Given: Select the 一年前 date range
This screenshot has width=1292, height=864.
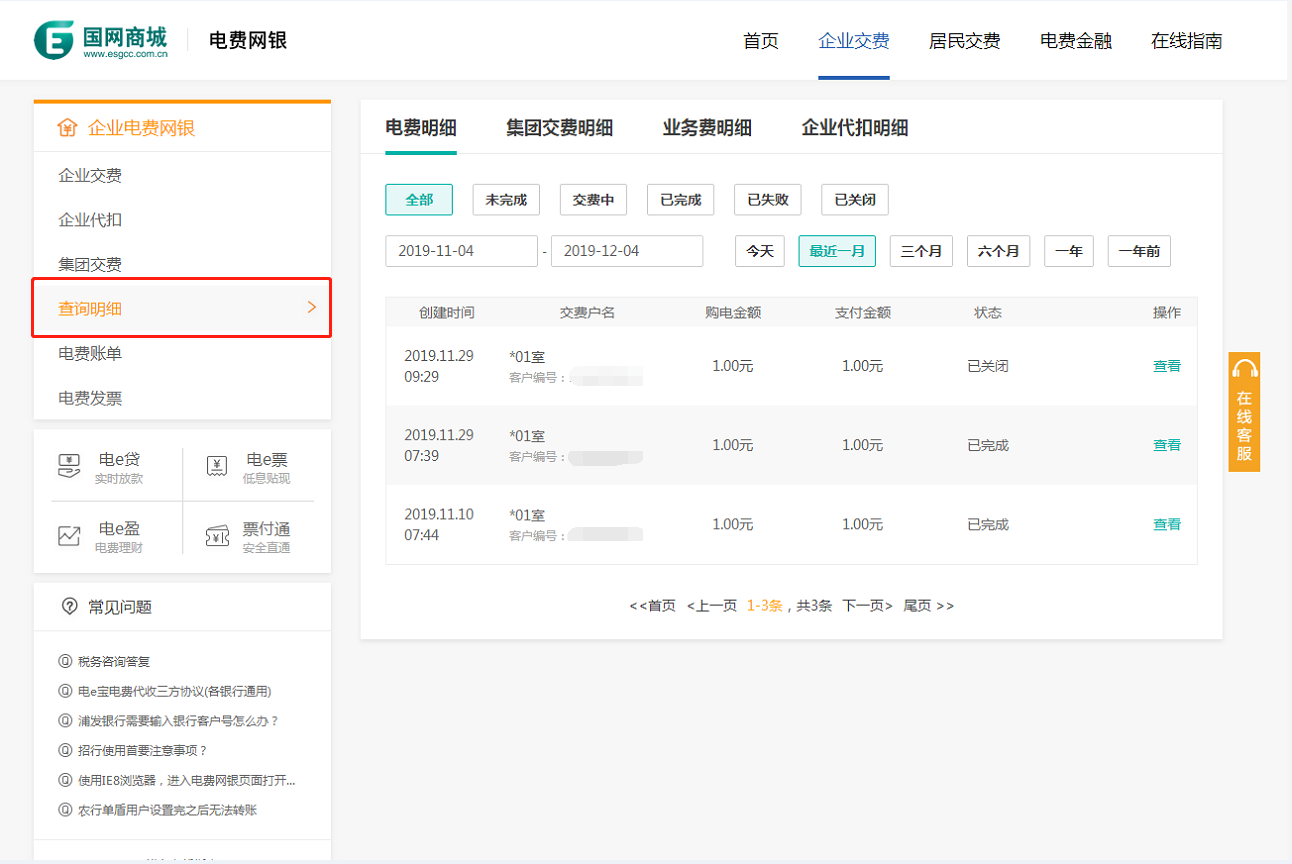Looking at the screenshot, I should tap(1139, 251).
